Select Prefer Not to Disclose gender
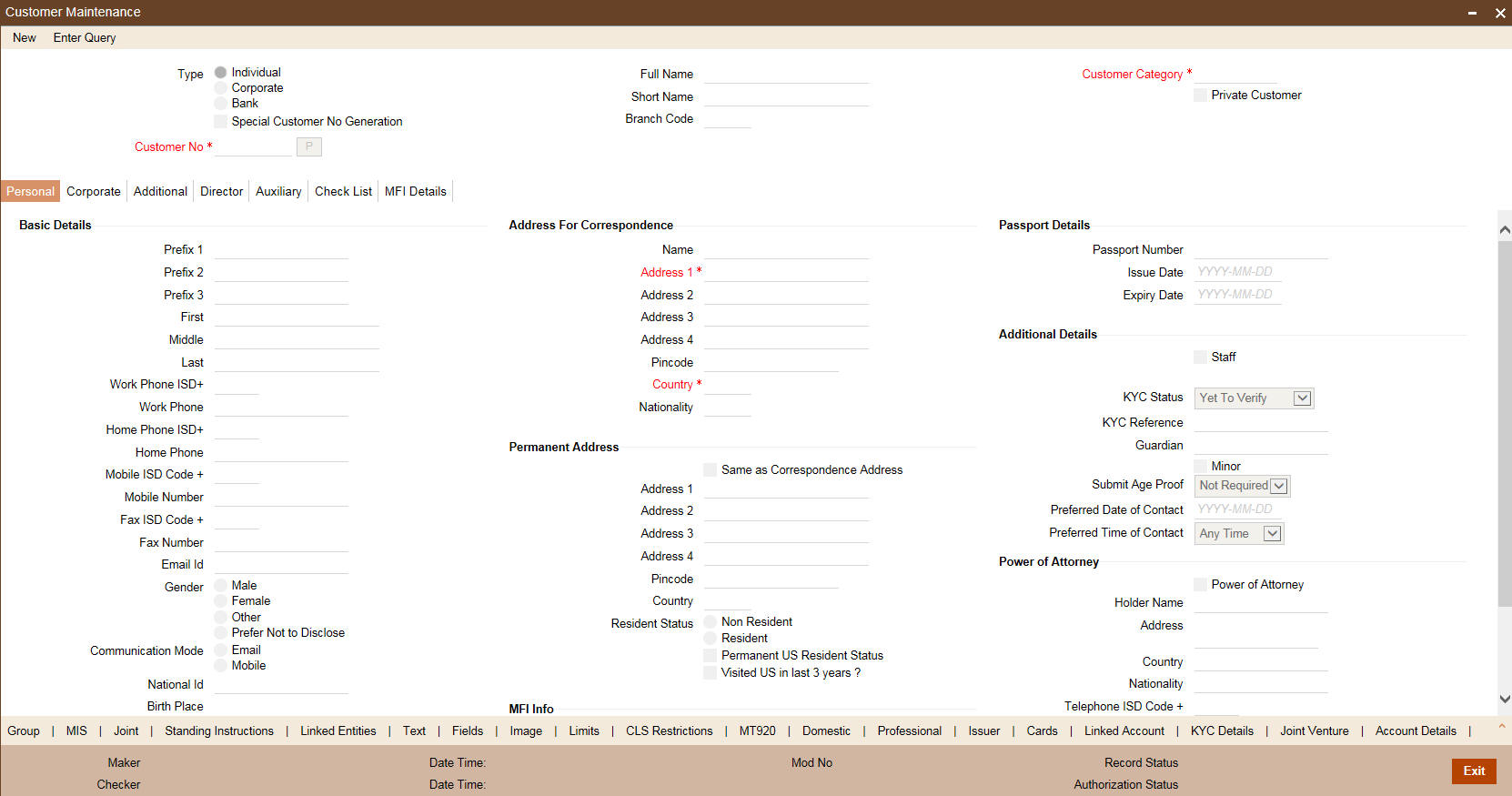 coord(220,632)
